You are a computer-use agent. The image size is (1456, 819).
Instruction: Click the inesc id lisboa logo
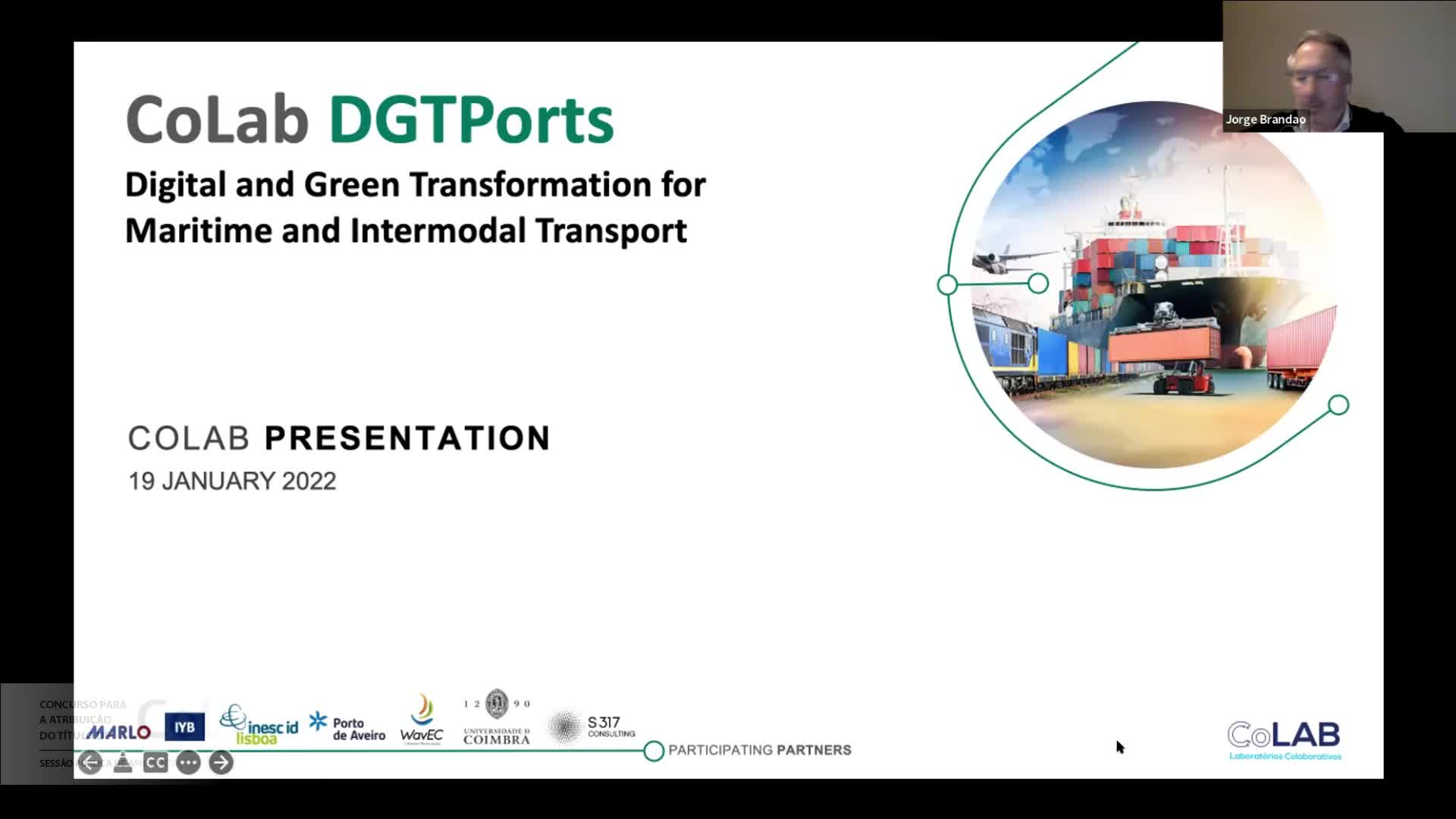coord(259,725)
